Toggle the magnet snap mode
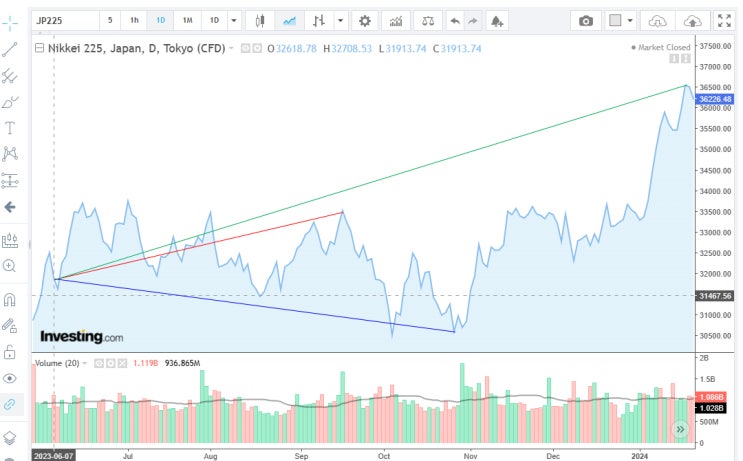The height and width of the screenshot is (461, 743). coord(9,299)
